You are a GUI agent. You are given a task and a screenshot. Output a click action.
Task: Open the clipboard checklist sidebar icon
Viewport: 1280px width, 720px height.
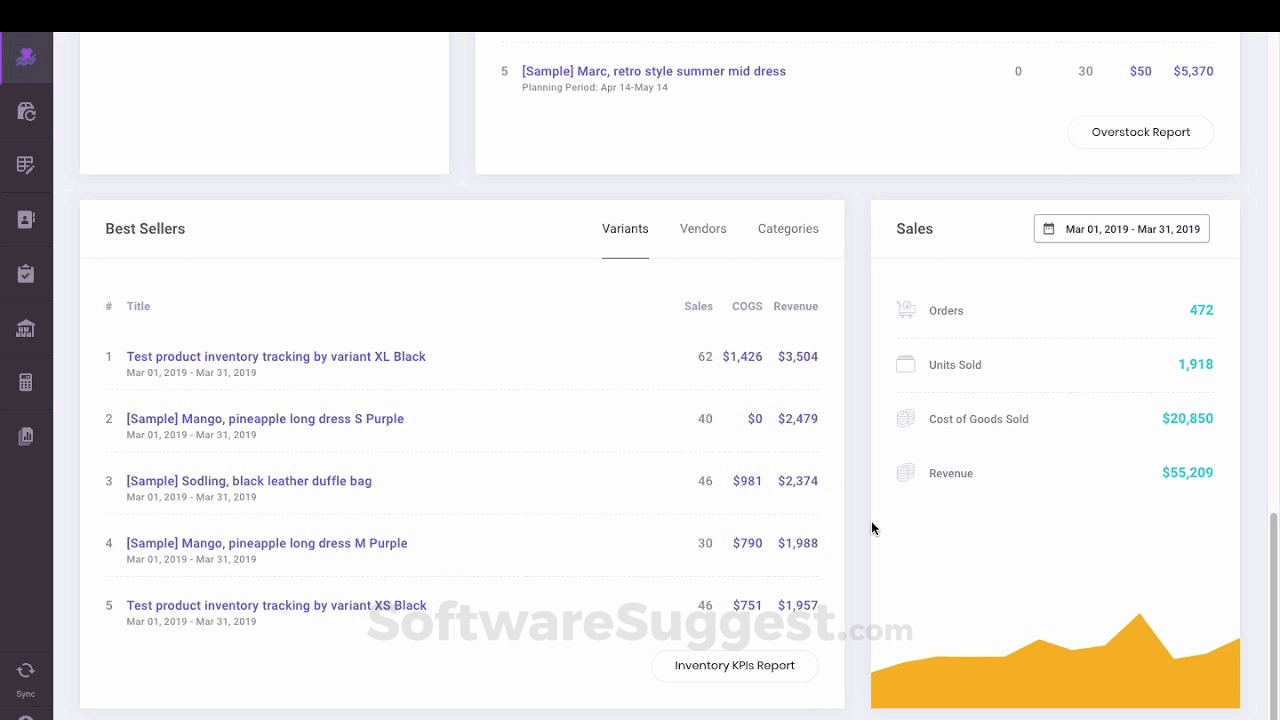tap(25, 273)
